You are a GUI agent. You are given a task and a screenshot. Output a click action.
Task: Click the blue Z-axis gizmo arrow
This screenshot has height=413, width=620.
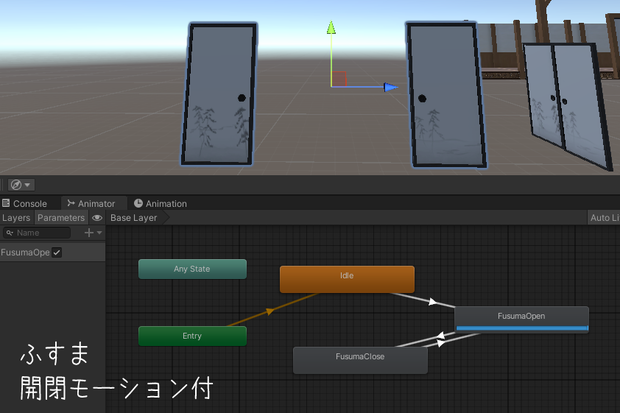pos(390,87)
